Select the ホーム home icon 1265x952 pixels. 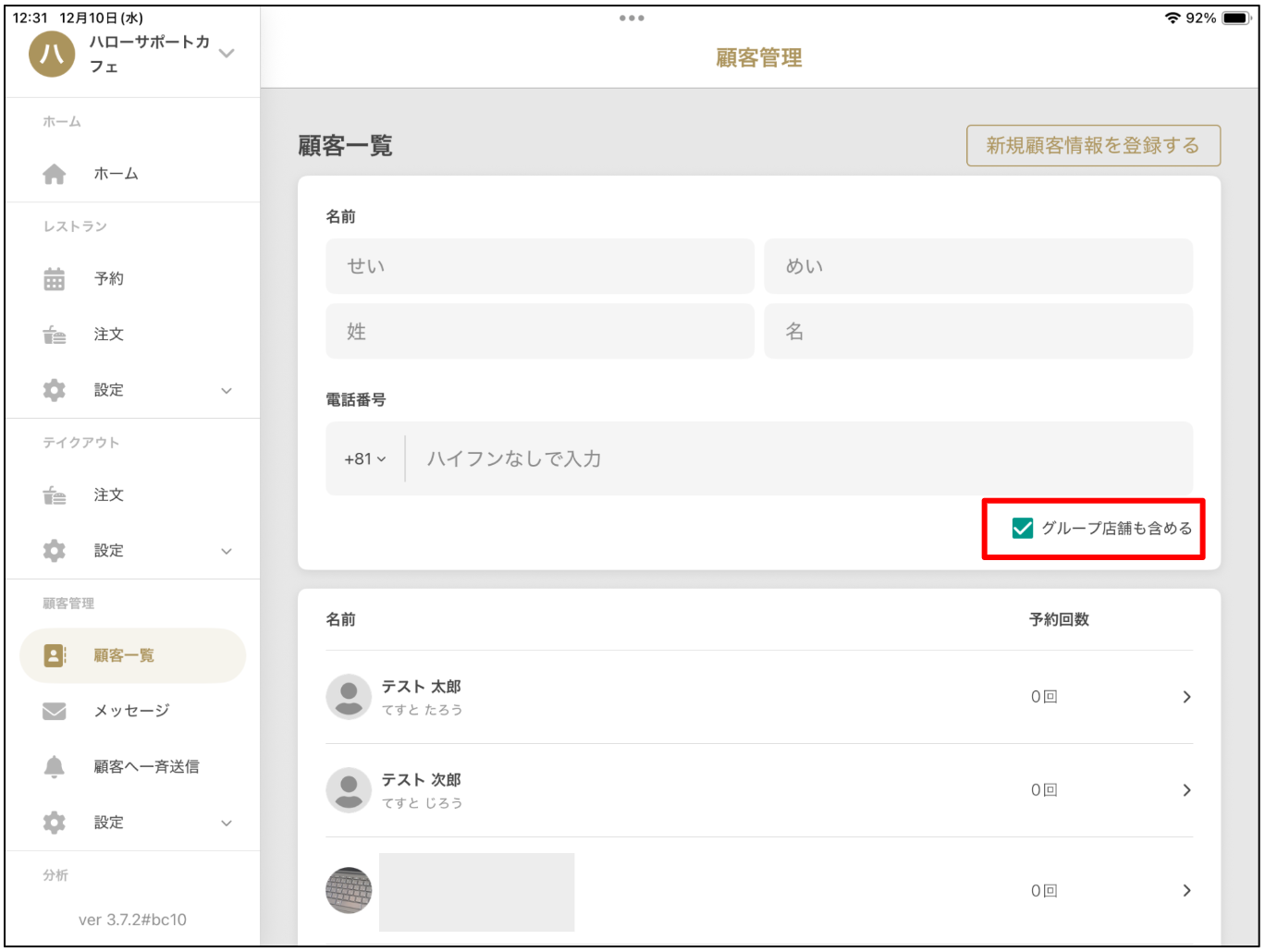click(54, 173)
